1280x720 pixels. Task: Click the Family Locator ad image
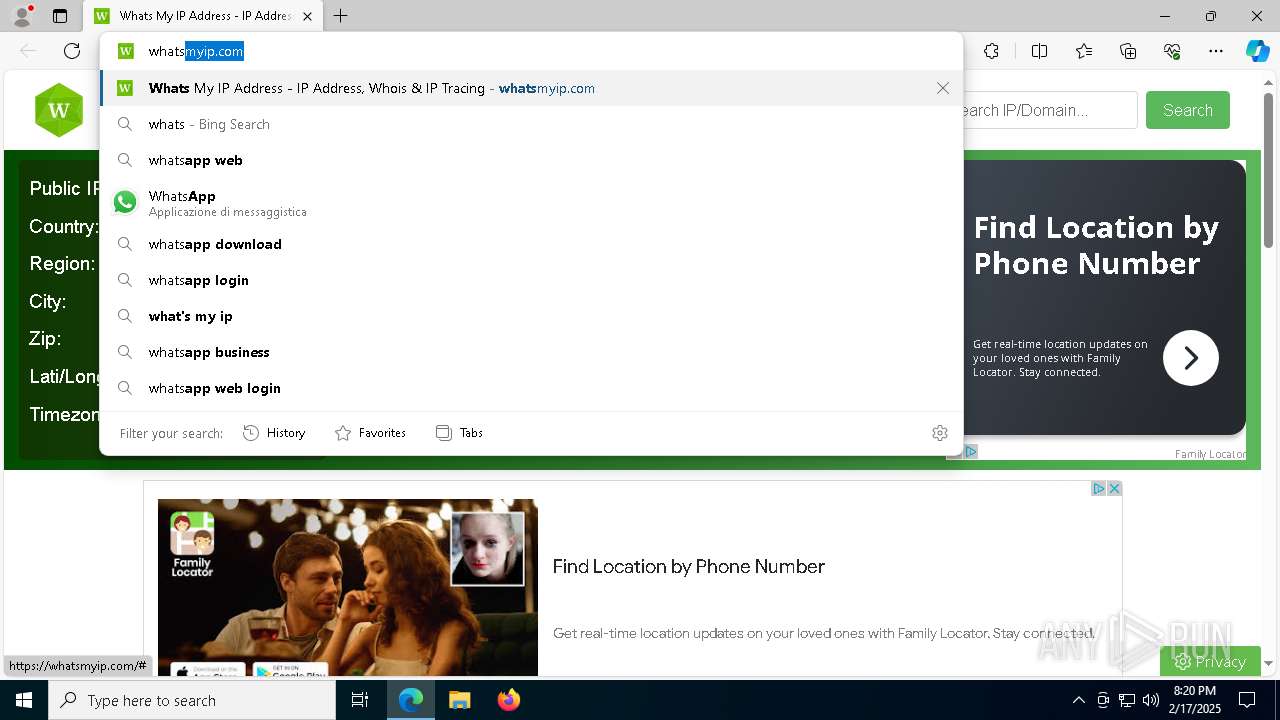348,587
